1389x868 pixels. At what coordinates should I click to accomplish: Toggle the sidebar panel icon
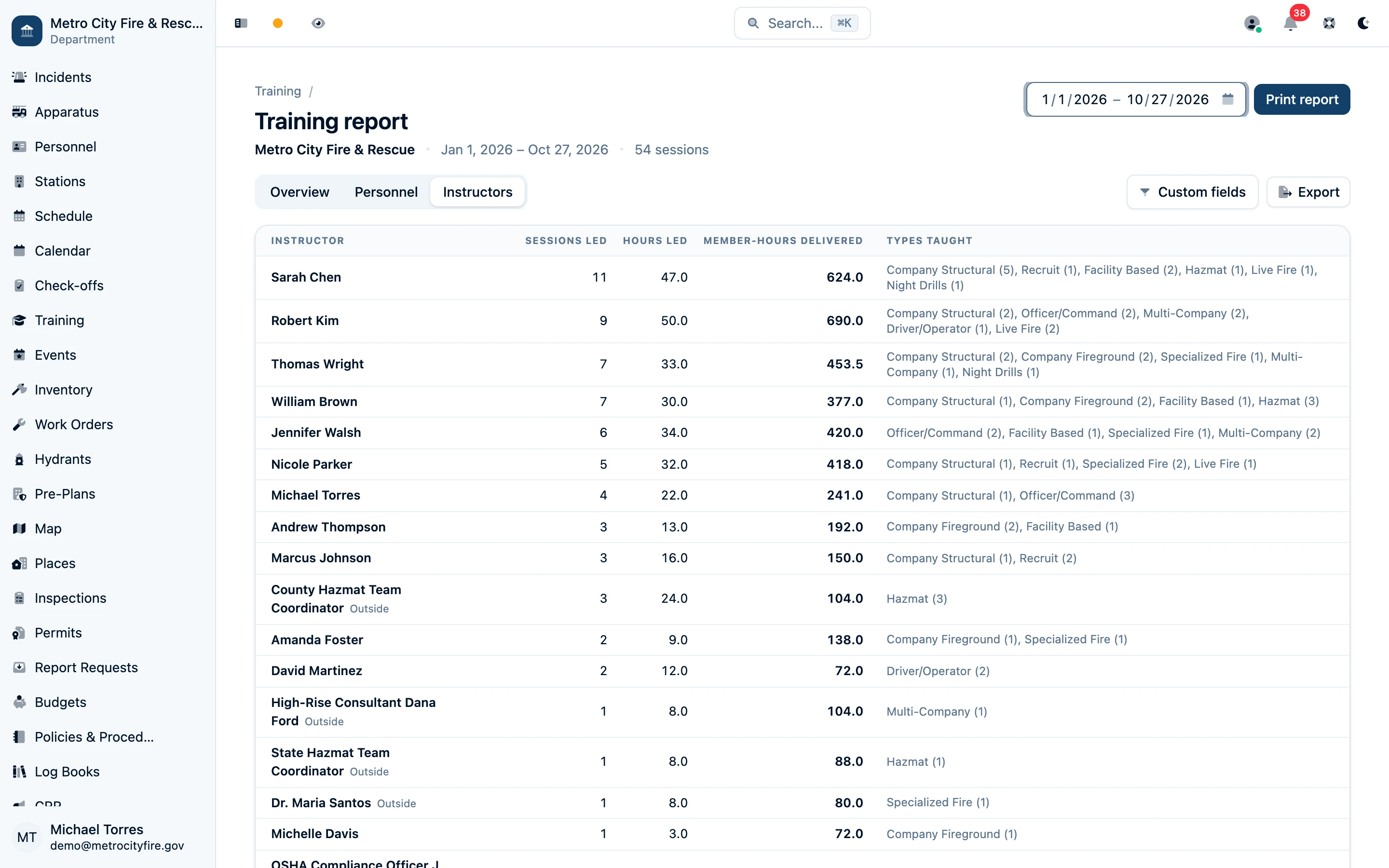(241, 23)
